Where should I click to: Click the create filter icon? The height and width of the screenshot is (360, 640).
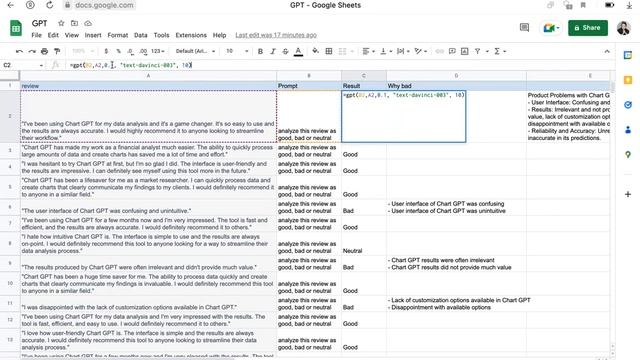pyautogui.click(x=477, y=51)
